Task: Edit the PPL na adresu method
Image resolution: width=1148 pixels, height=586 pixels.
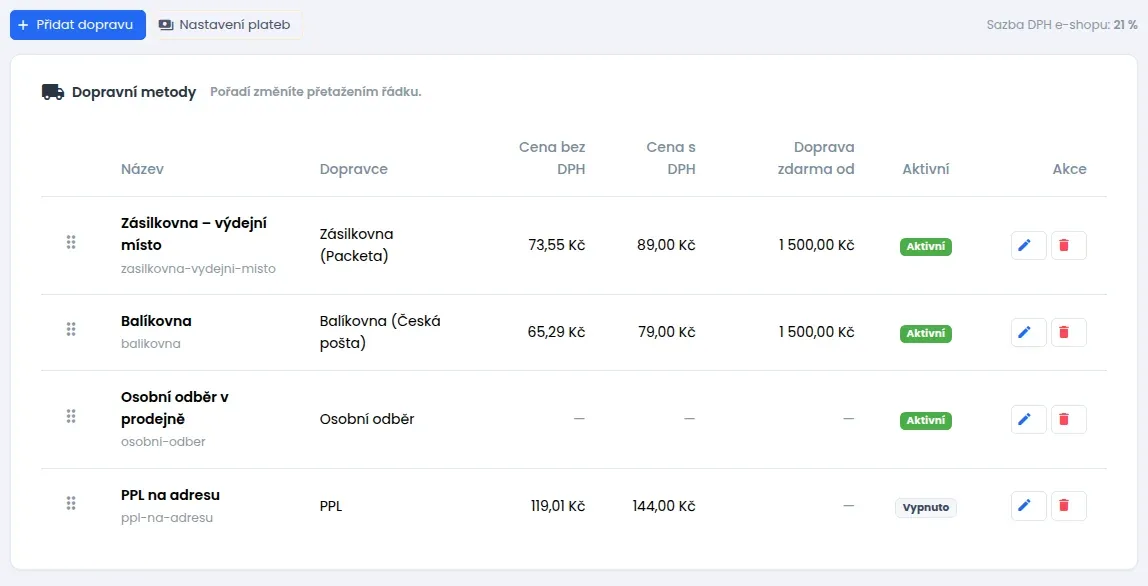Action: [1028, 506]
